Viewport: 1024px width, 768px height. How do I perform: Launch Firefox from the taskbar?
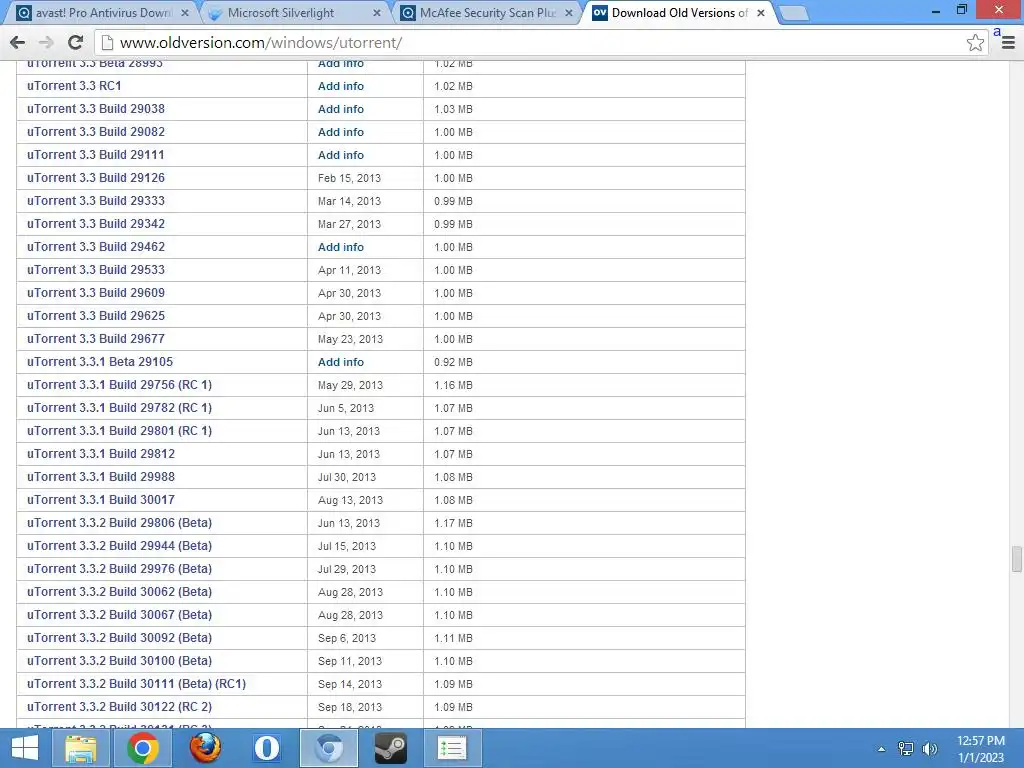pyautogui.click(x=205, y=748)
